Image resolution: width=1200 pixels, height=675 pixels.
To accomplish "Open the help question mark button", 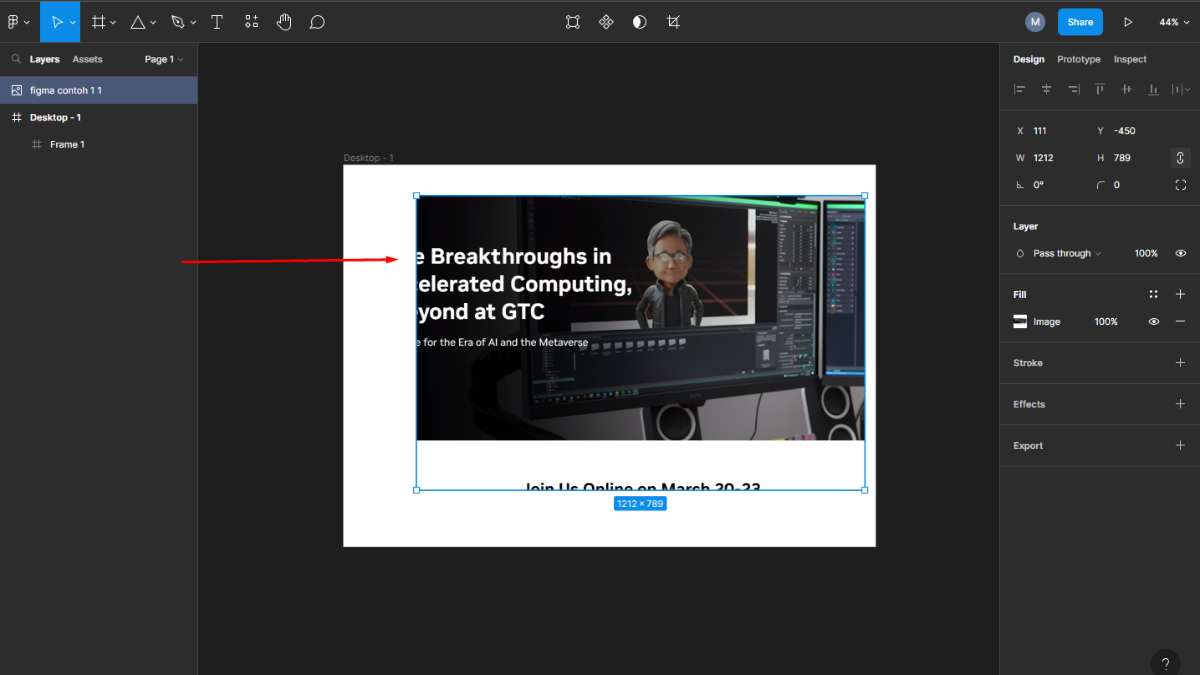I will coord(1165,663).
